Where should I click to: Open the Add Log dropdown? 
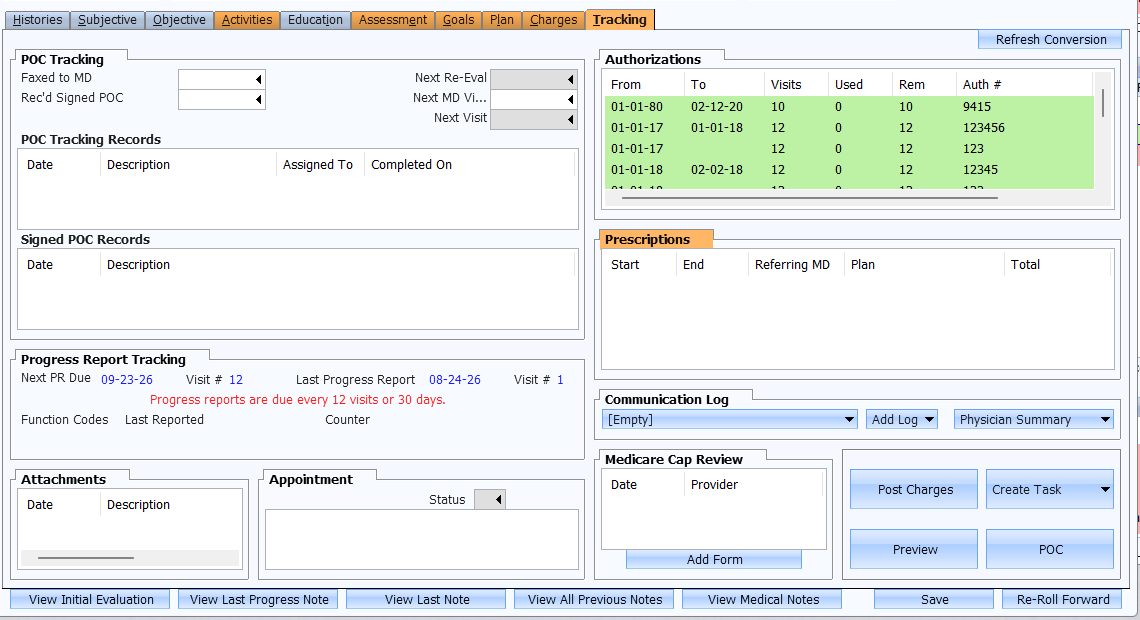click(x=902, y=419)
